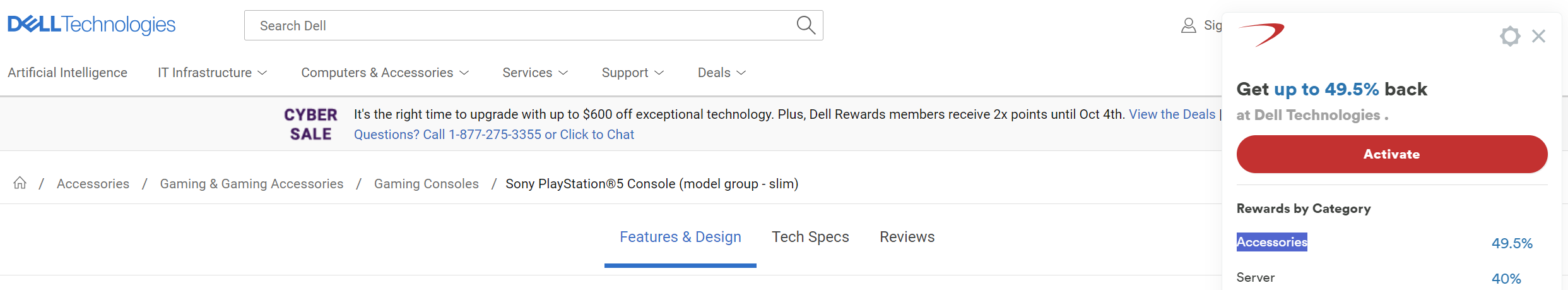Screen dimensions: 1568x290
Task: Click the red Activate button
Action: (x=1392, y=154)
